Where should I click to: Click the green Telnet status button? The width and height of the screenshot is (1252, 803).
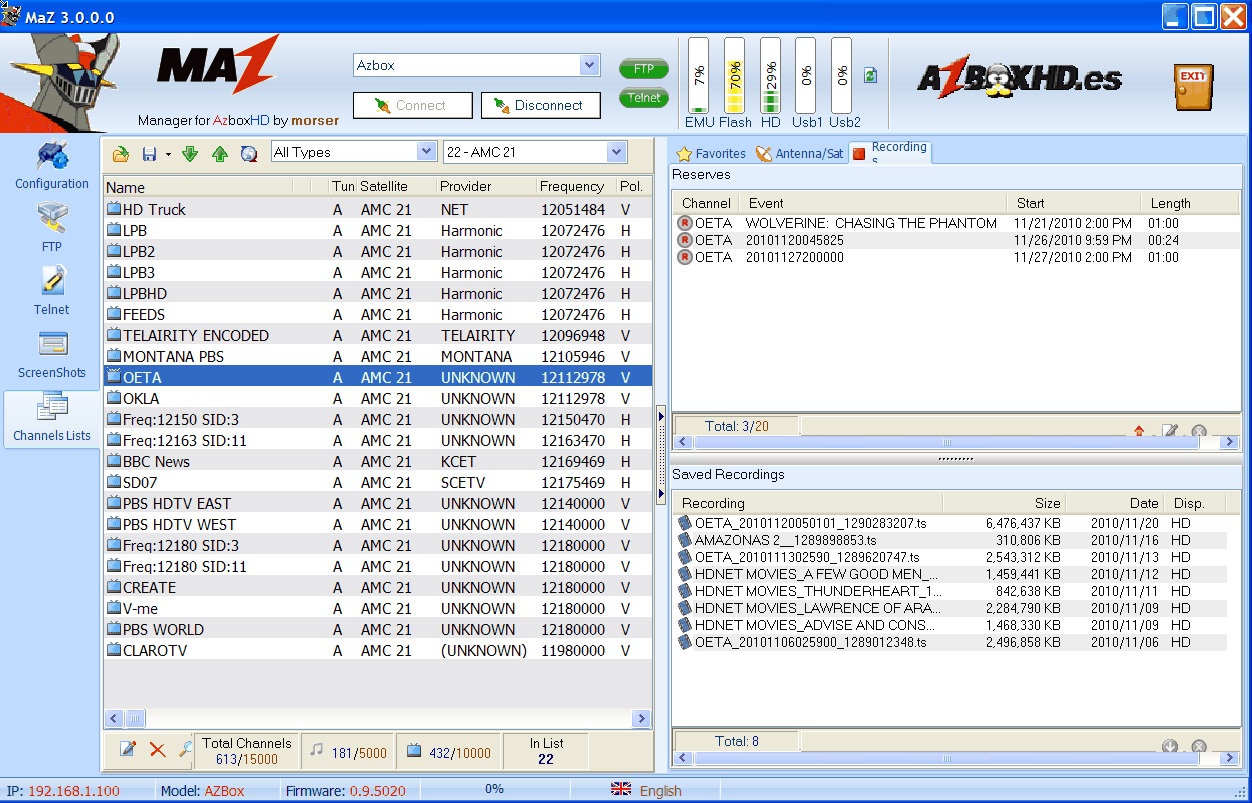(644, 98)
